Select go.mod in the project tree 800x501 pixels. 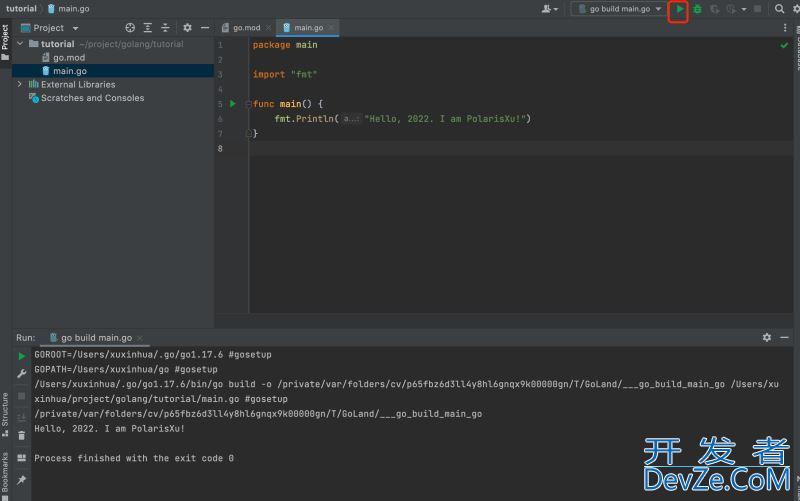point(64,58)
